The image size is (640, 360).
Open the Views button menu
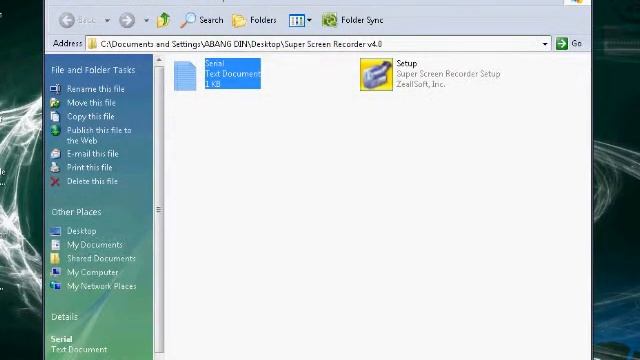[300, 20]
